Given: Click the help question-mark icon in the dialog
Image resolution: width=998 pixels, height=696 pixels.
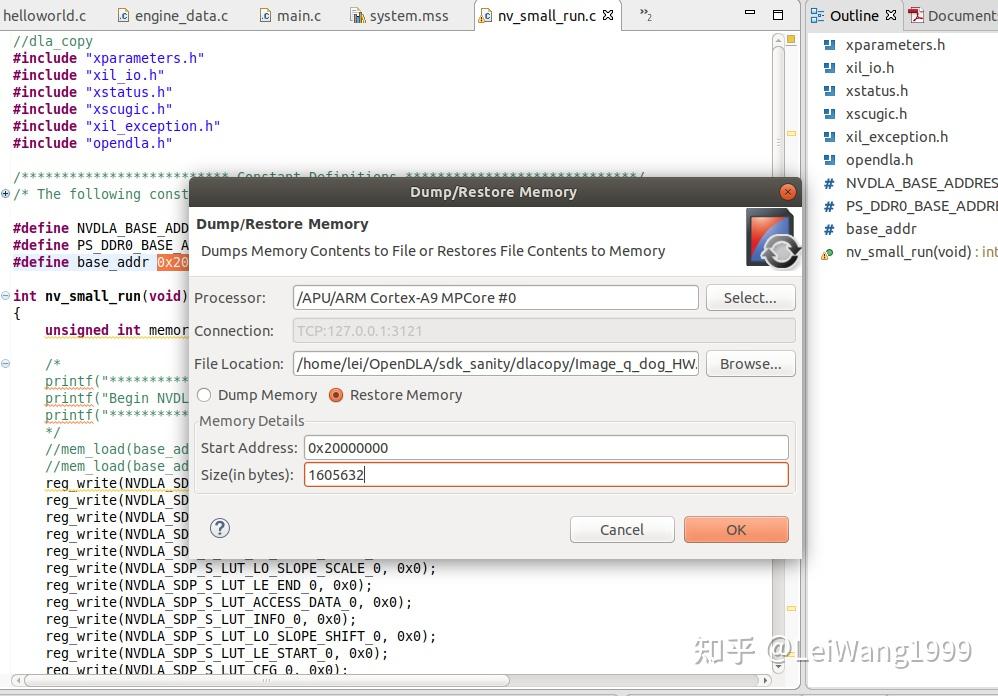Looking at the screenshot, I should [219, 528].
